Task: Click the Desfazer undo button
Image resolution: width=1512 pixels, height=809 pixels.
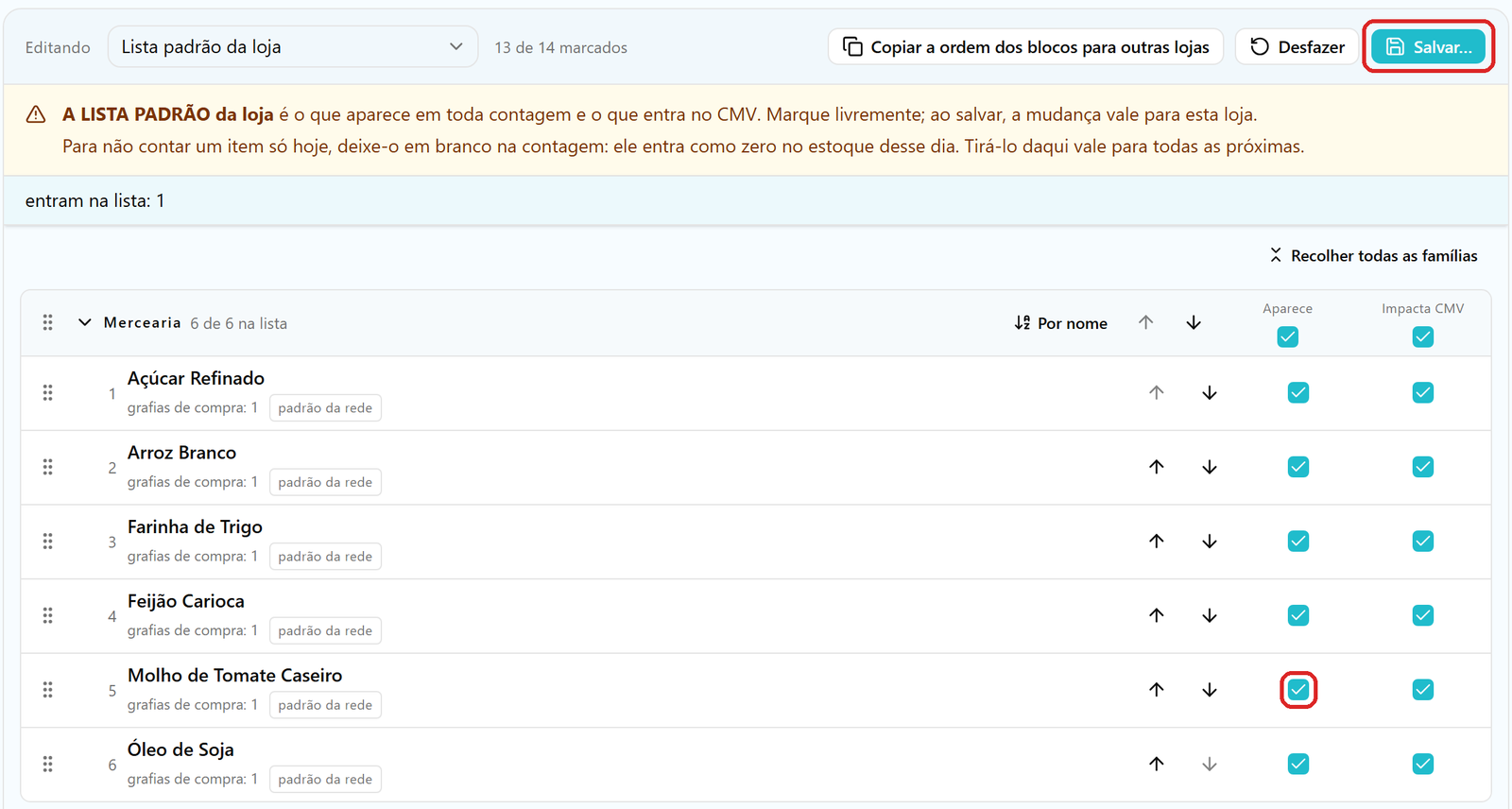Action: click(x=1297, y=47)
